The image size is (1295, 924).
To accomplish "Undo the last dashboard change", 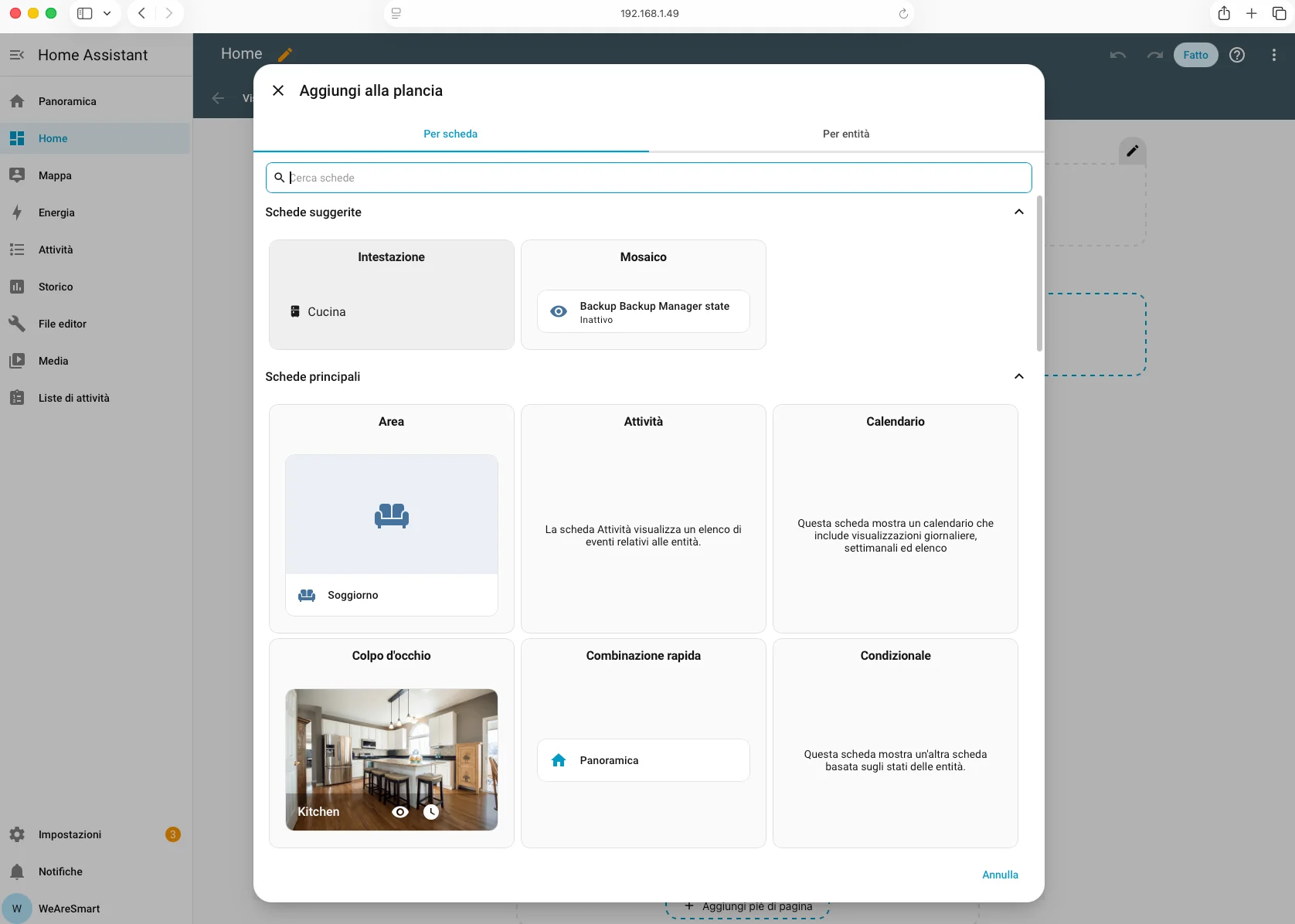I will [x=1118, y=55].
